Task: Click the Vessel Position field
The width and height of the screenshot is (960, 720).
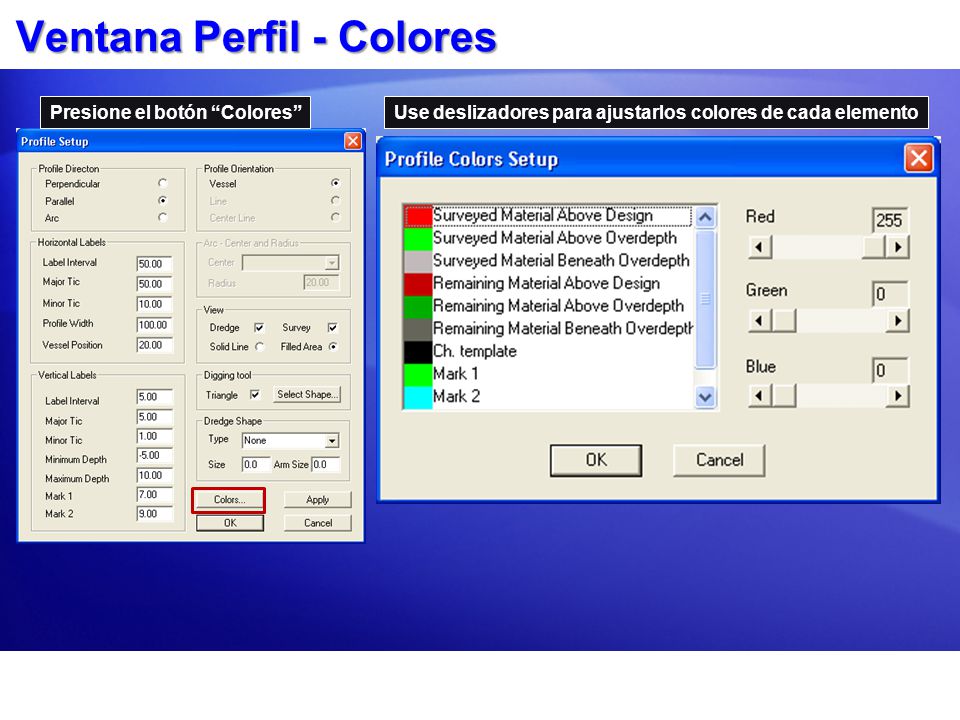Action: click(x=154, y=345)
